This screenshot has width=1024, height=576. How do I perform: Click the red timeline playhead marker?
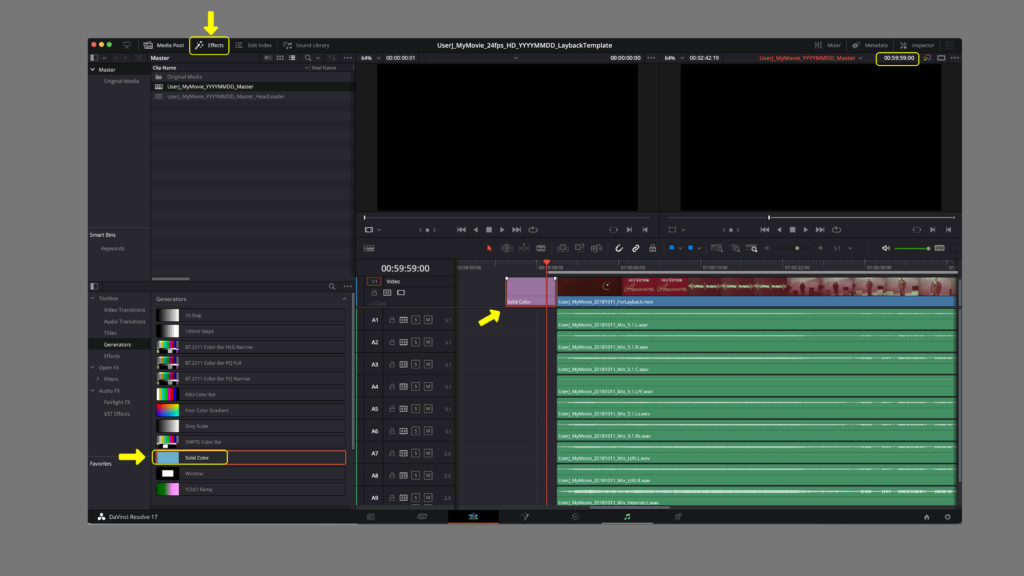click(547, 263)
